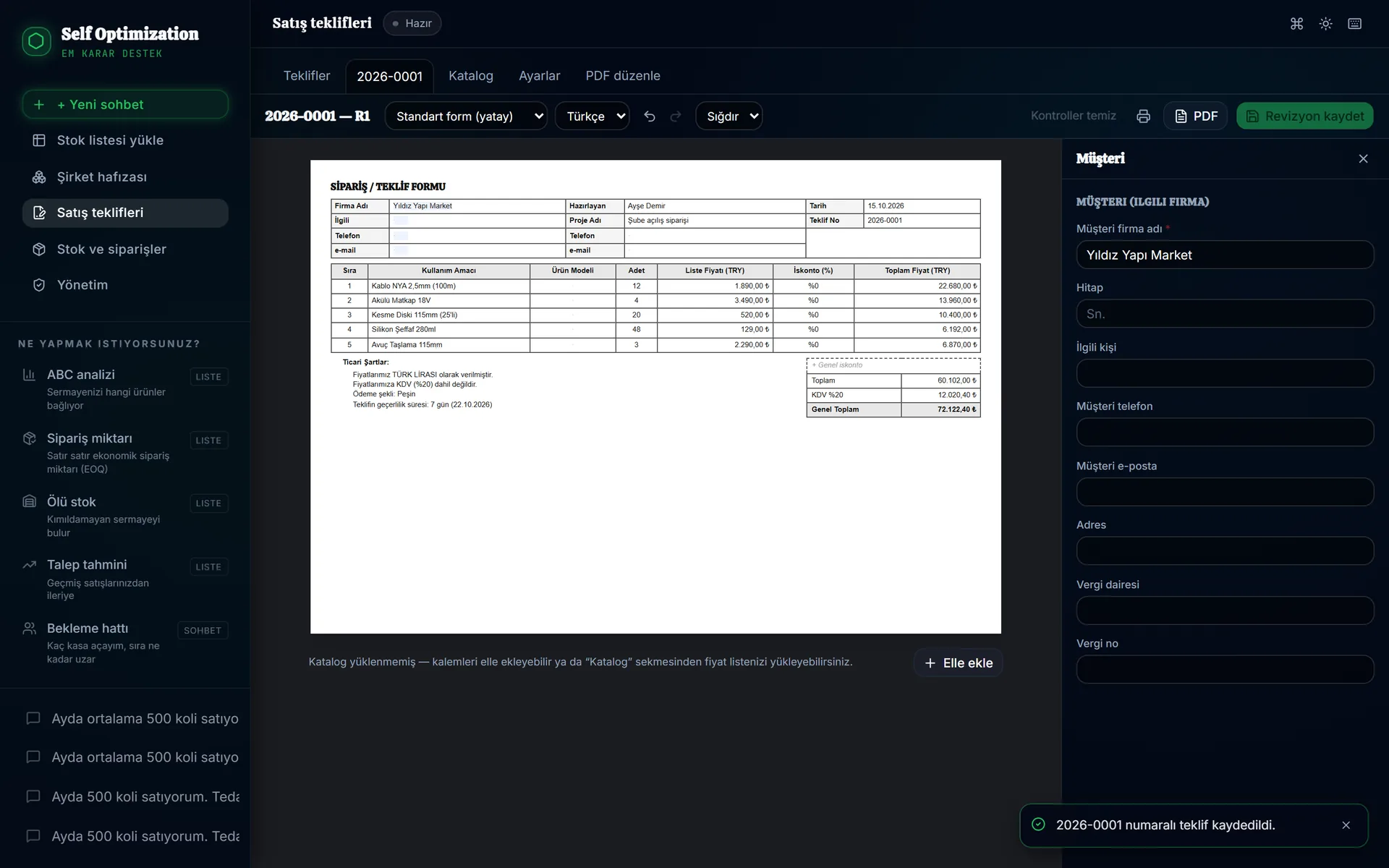Viewport: 1389px width, 868px height.
Task: Open the Yönetim section
Action: point(125,285)
